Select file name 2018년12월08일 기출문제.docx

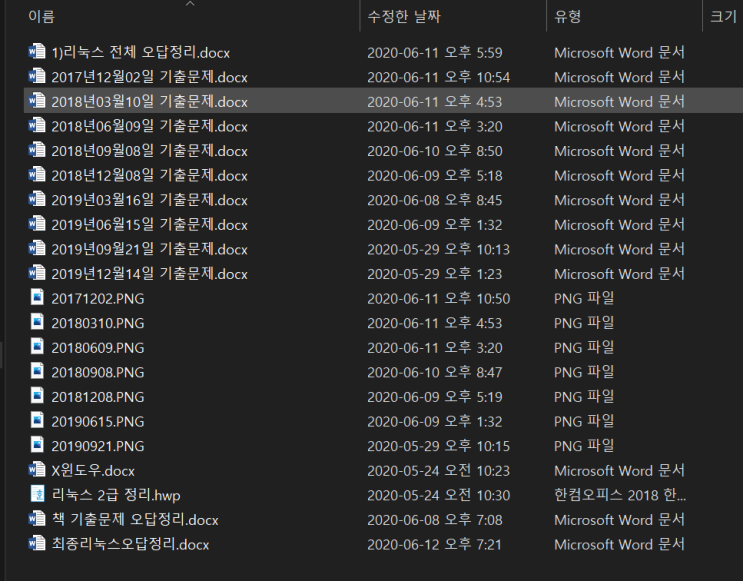click(x=149, y=175)
